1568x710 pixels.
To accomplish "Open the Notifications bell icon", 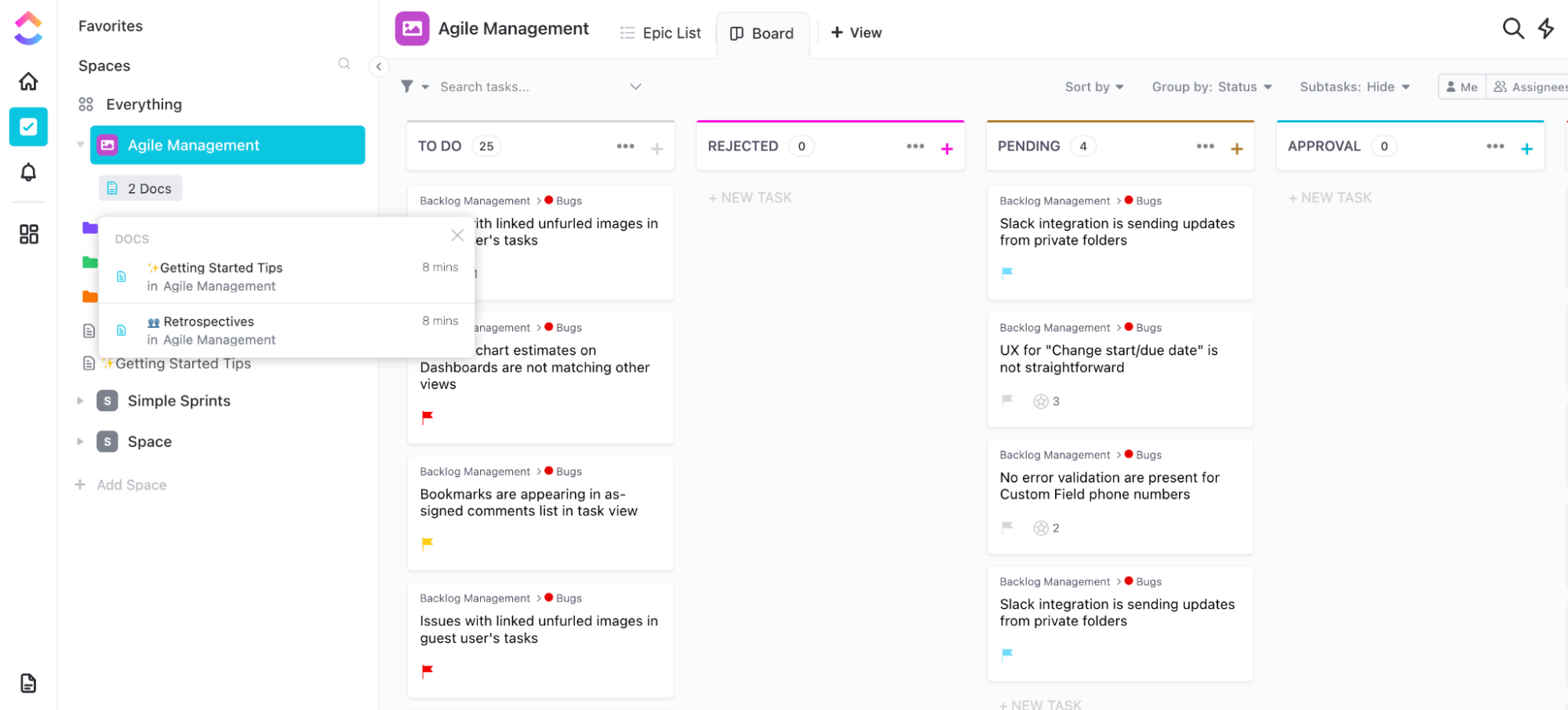I will click(28, 173).
